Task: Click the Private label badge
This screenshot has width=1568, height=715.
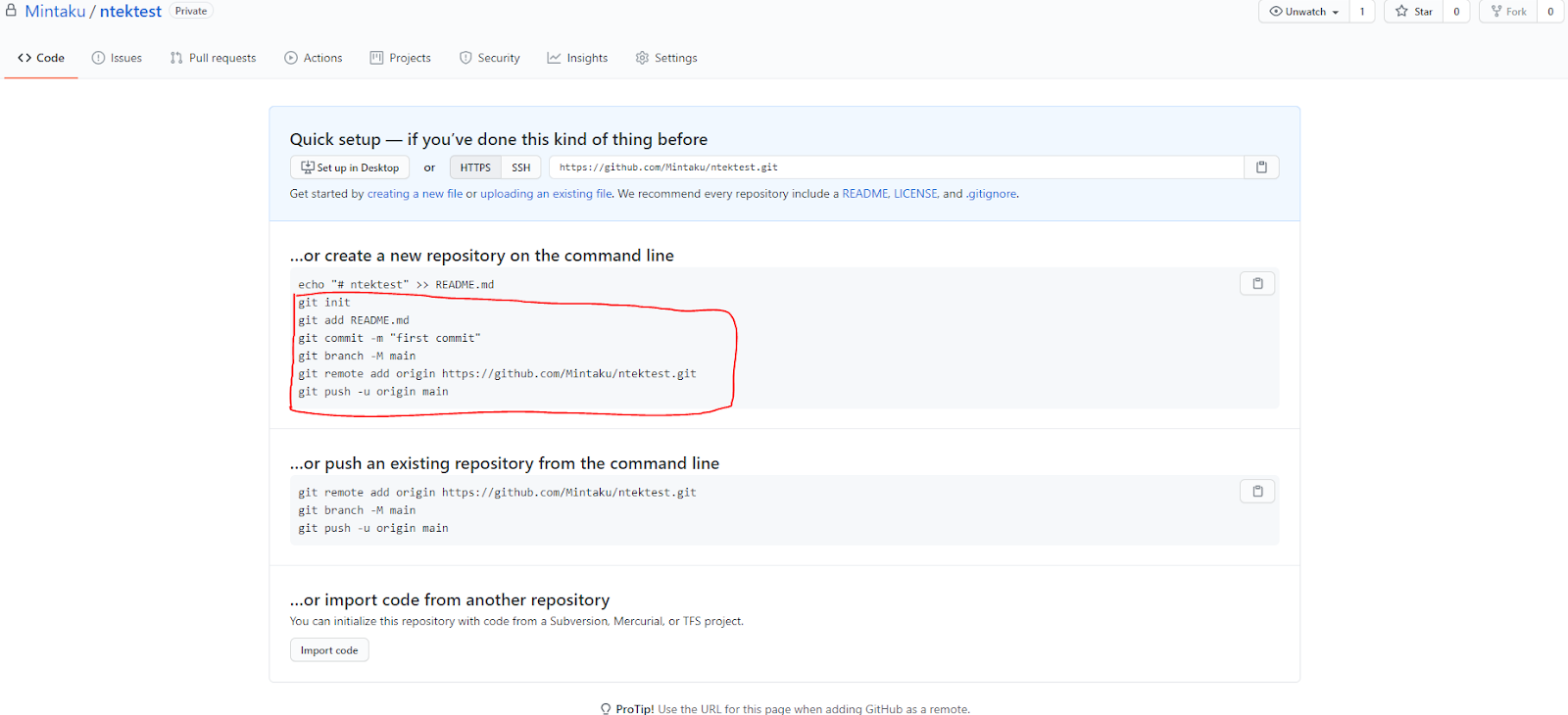Action: click(x=191, y=11)
